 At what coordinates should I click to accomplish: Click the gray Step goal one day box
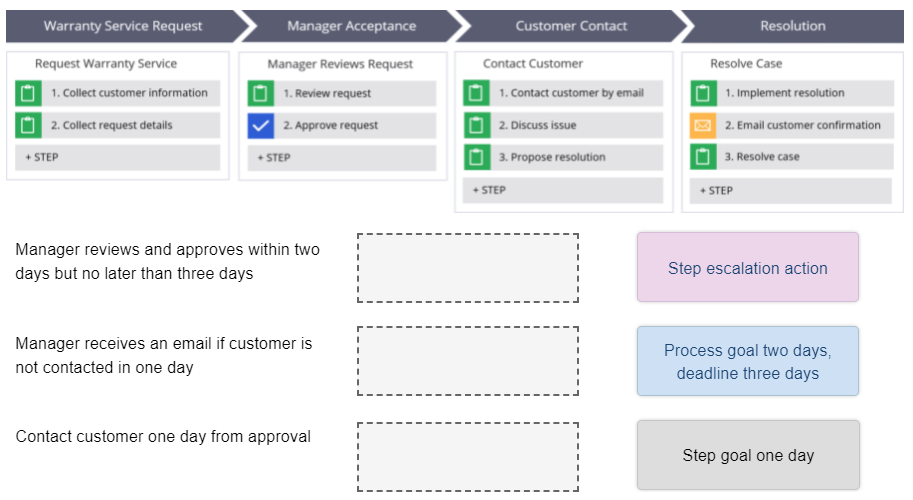[747, 455]
